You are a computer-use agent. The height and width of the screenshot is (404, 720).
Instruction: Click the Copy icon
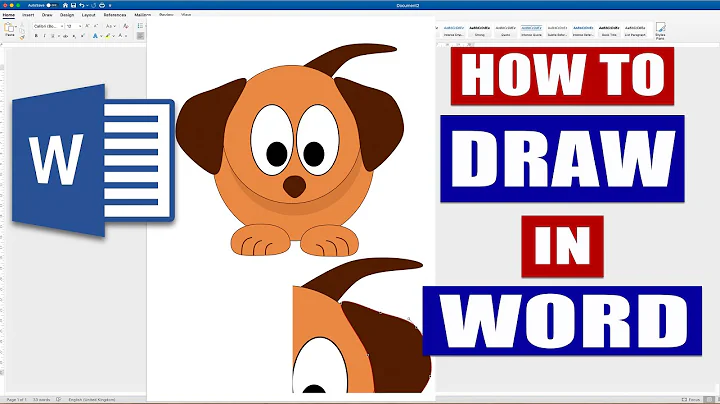click(22, 31)
